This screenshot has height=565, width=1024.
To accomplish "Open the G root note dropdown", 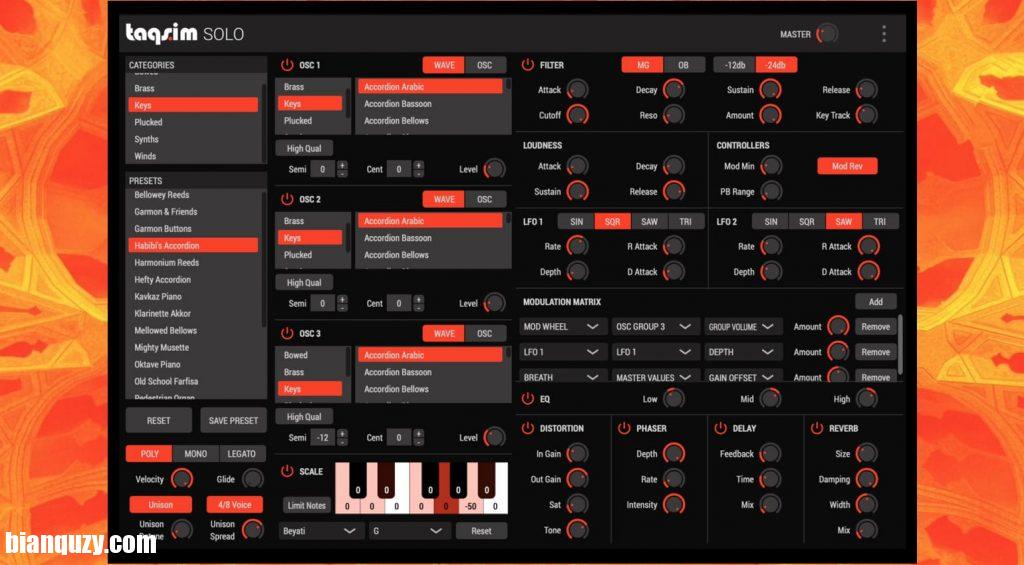I will pos(408,531).
